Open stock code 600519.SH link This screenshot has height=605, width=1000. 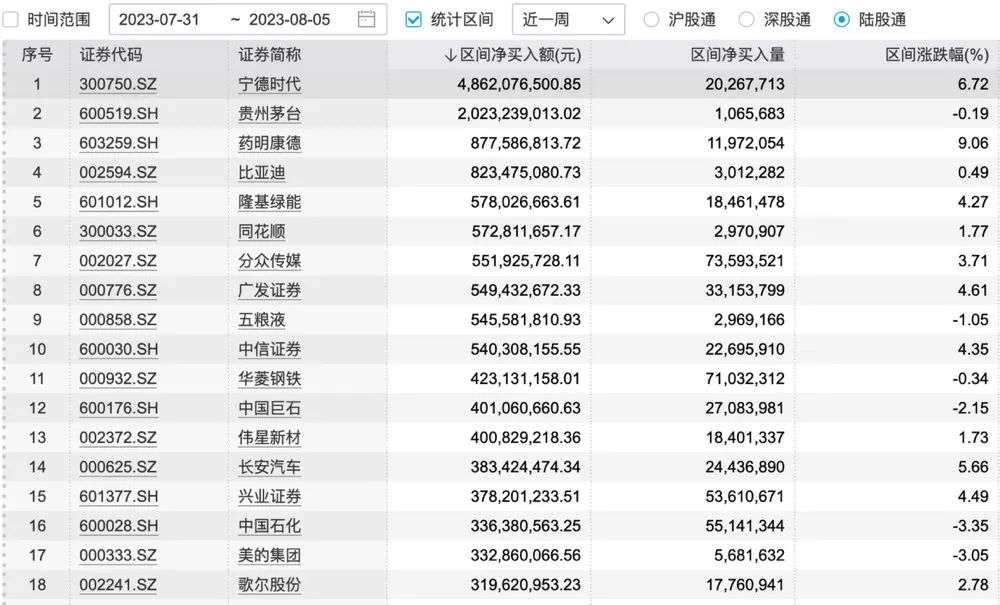tap(119, 113)
